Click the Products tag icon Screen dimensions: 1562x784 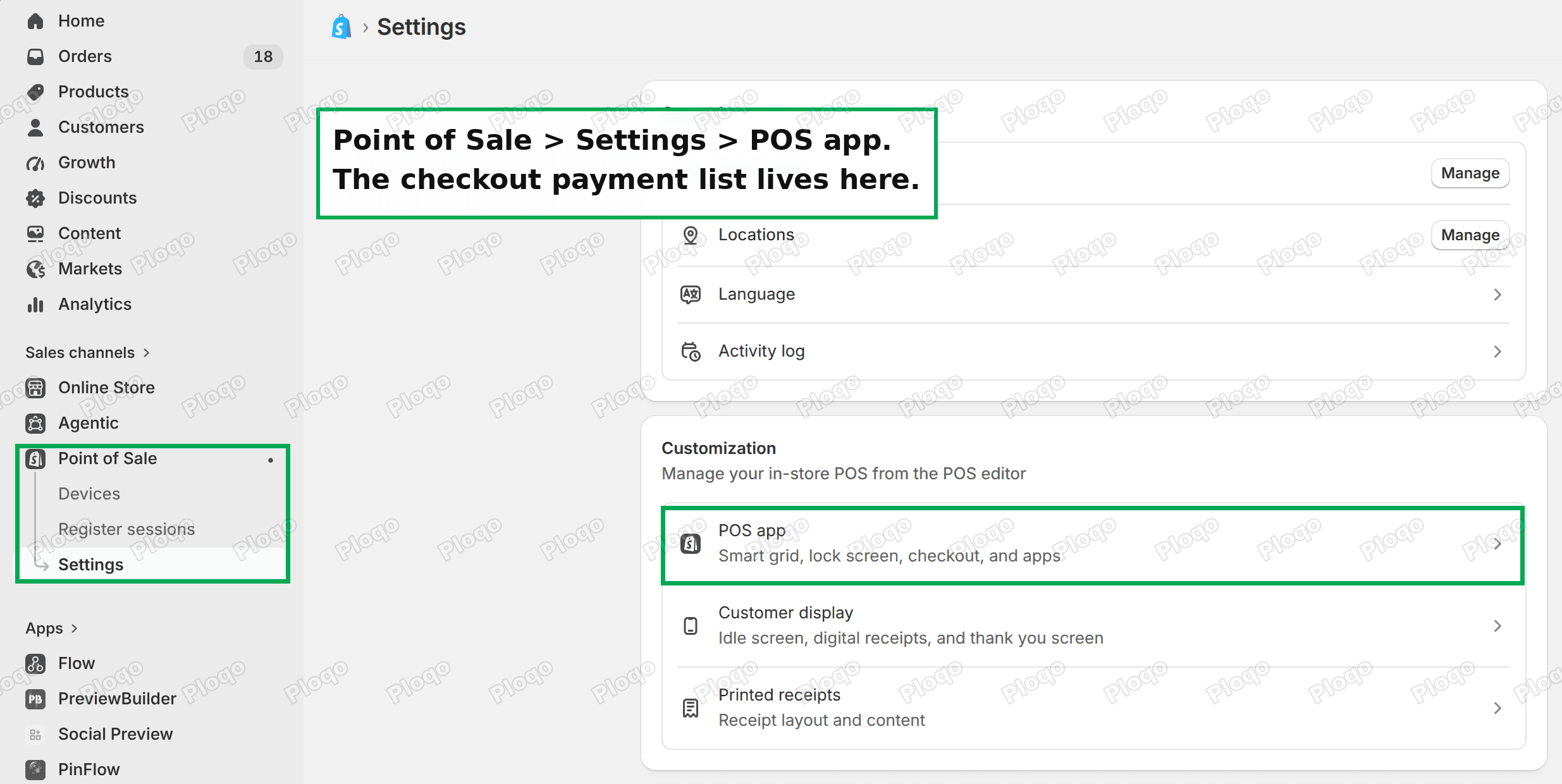tap(35, 92)
